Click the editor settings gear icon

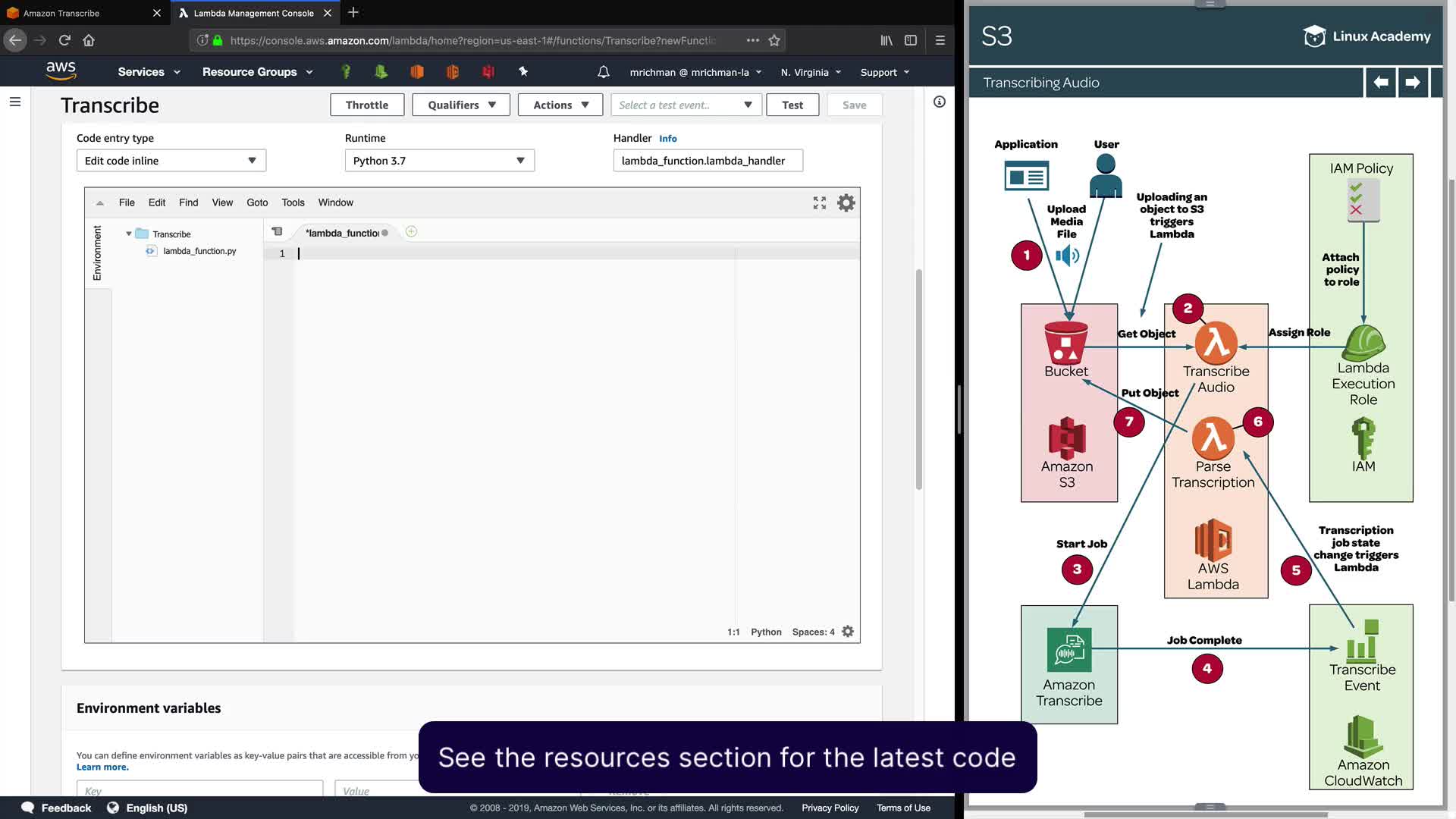click(x=846, y=202)
